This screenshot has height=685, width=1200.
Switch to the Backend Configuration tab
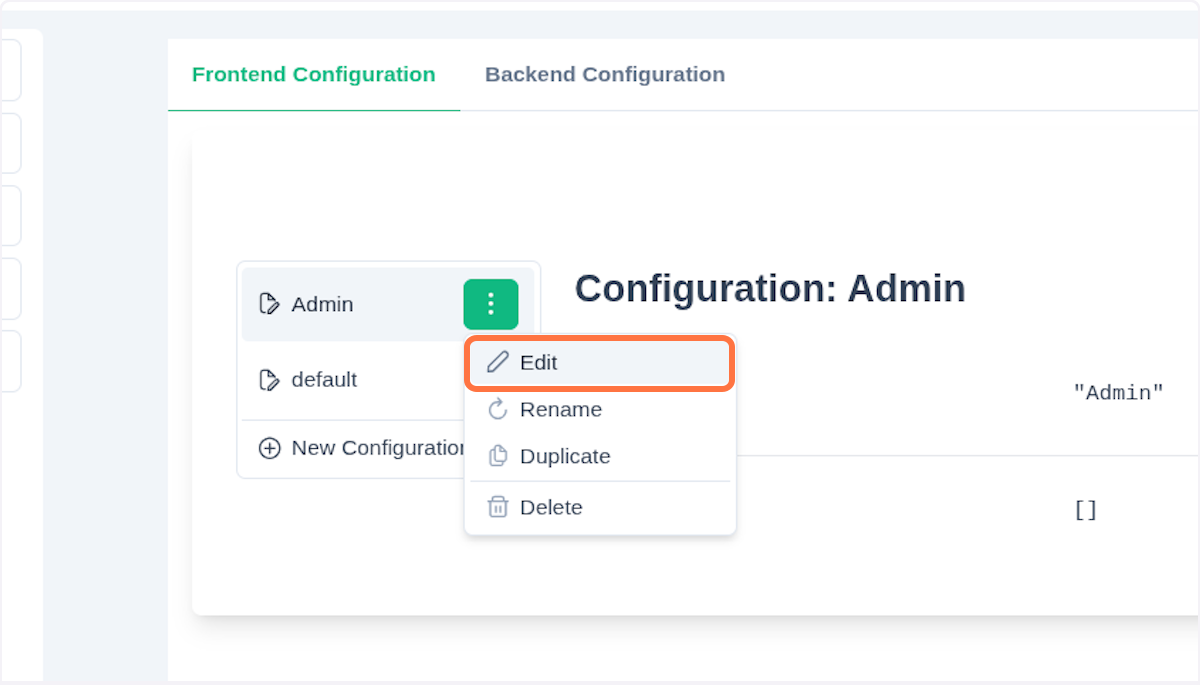604,75
